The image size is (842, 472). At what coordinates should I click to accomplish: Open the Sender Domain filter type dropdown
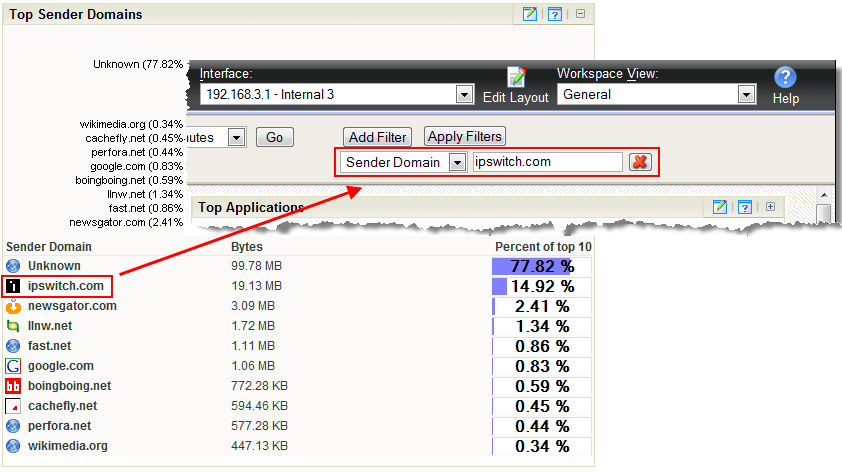(457, 162)
